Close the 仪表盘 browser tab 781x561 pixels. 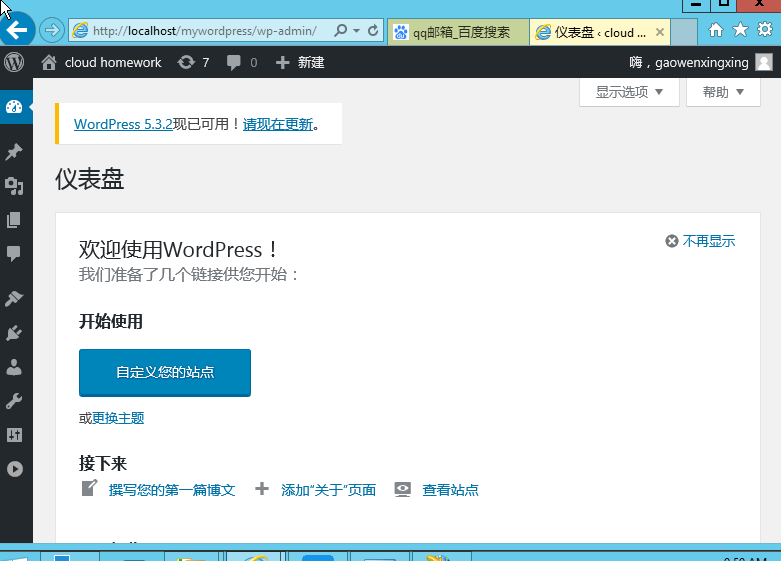660,32
